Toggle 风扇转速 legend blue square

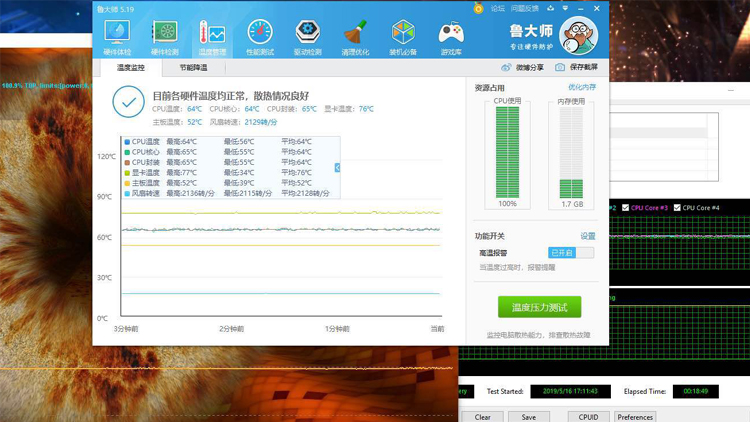127,194
